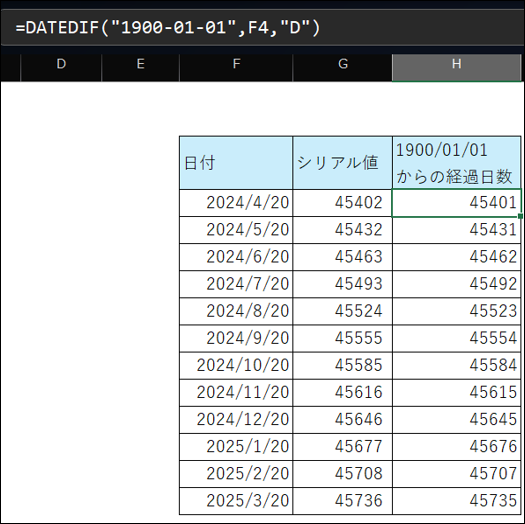Viewport: 525px width, 524px height.
Task: Select column F header
Action: click(x=236, y=67)
